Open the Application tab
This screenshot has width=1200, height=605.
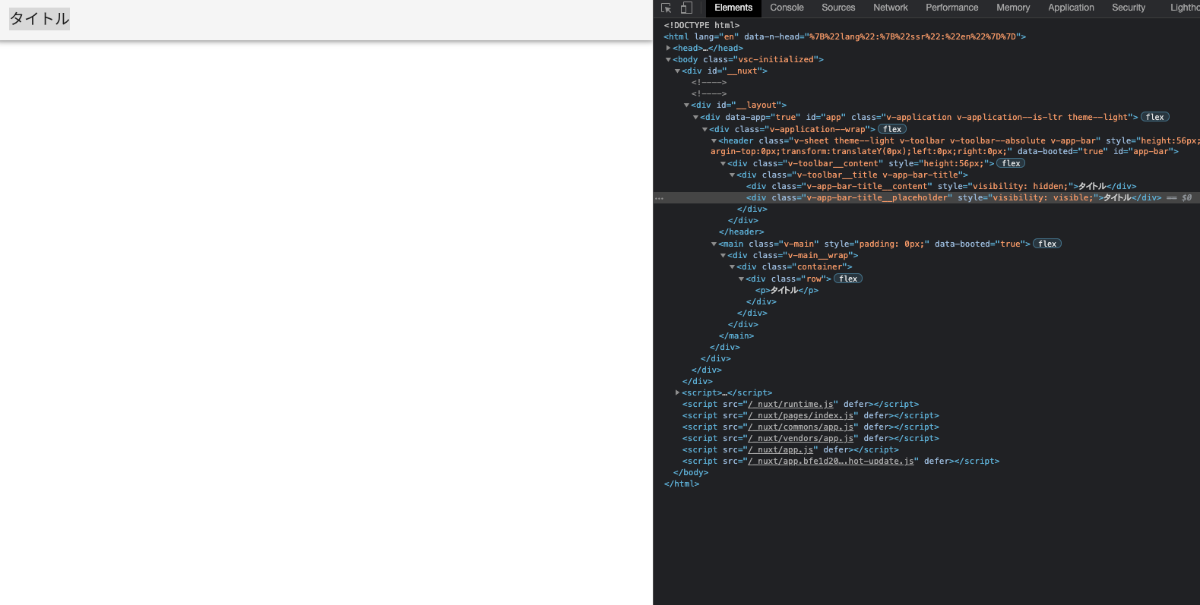[x=1071, y=8]
